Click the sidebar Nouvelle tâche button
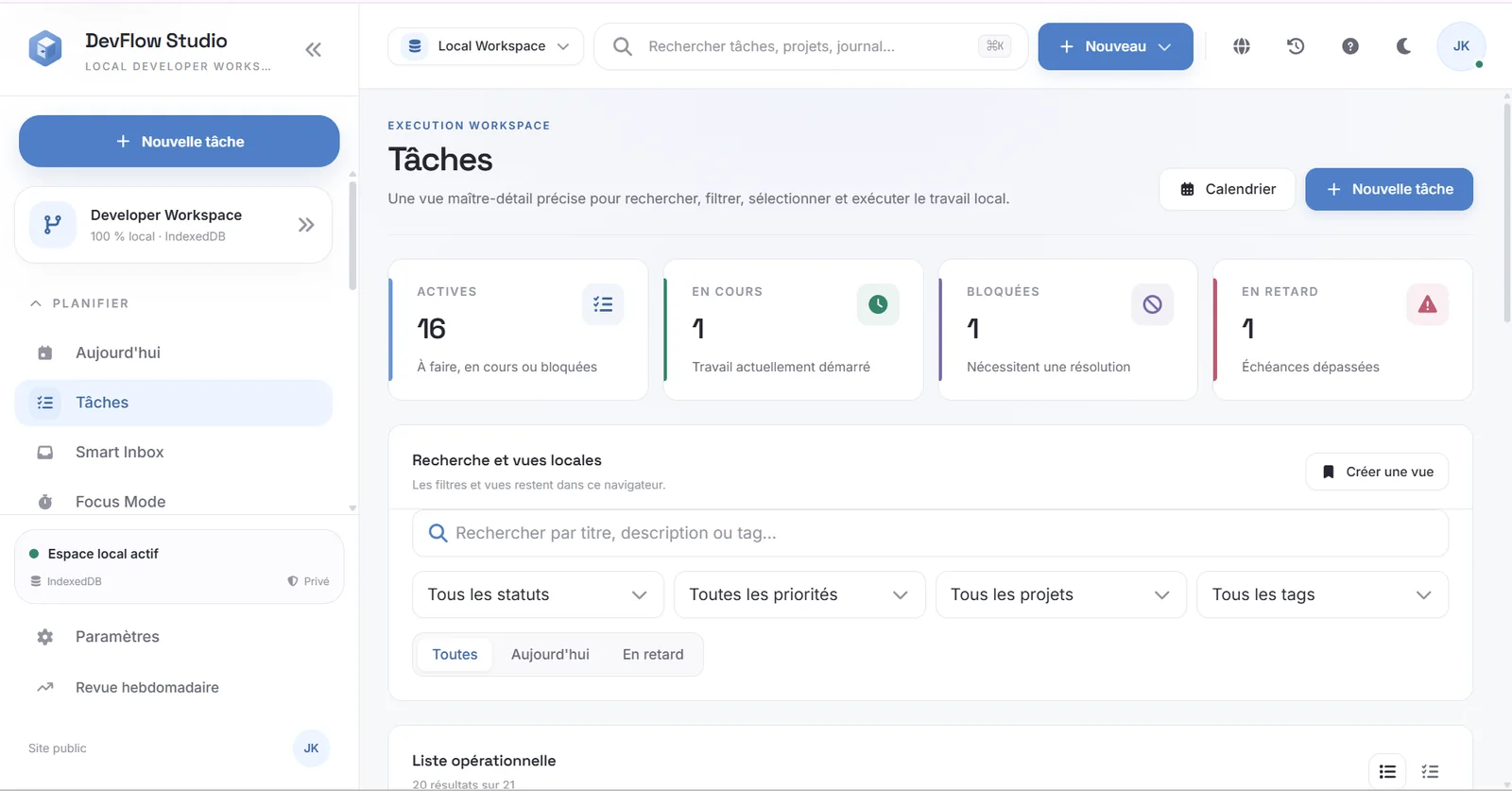Image resolution: width=1512 pixels, height=791 pixels. point(180,142)
